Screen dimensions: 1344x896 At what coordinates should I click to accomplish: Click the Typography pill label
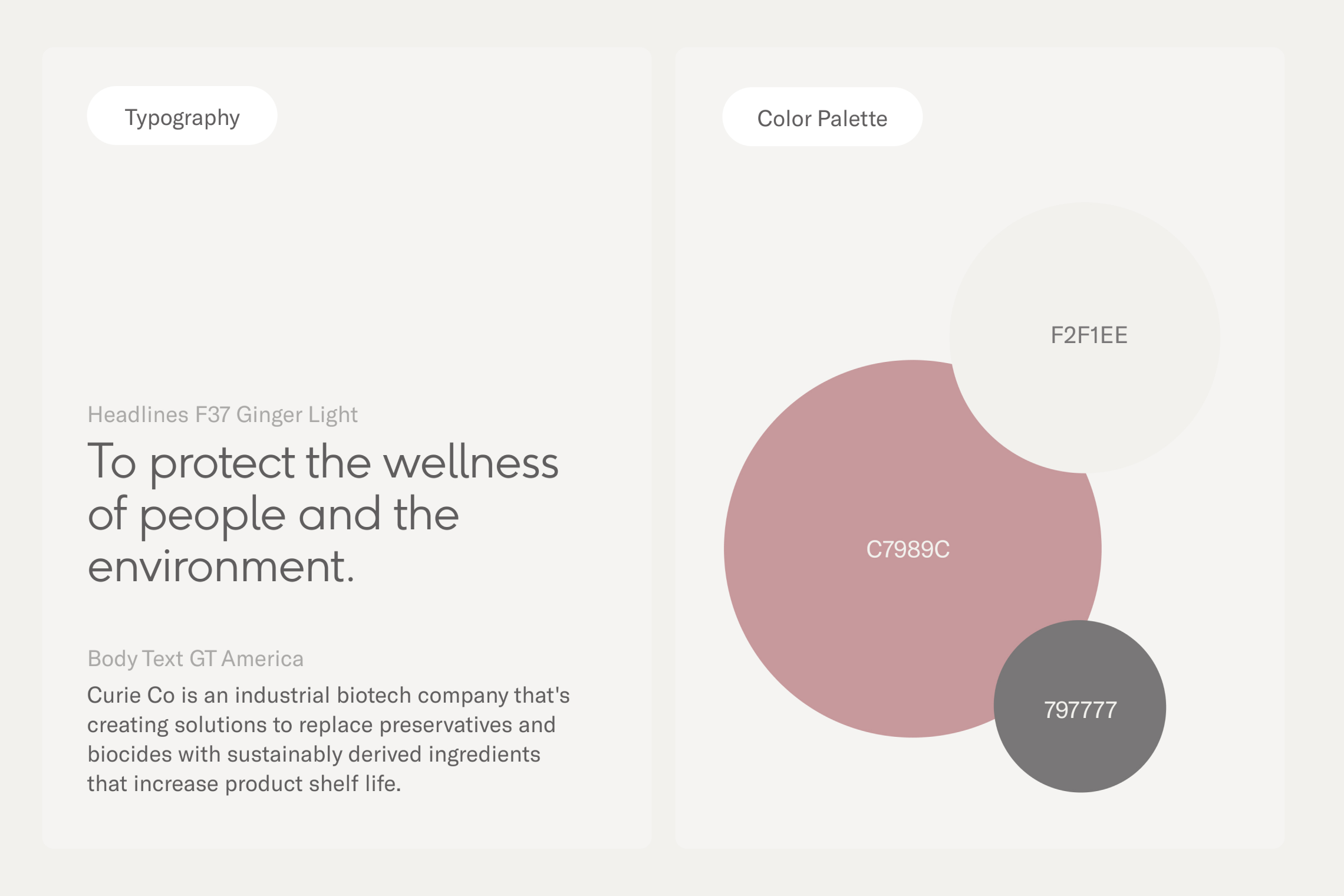point(182,117)
